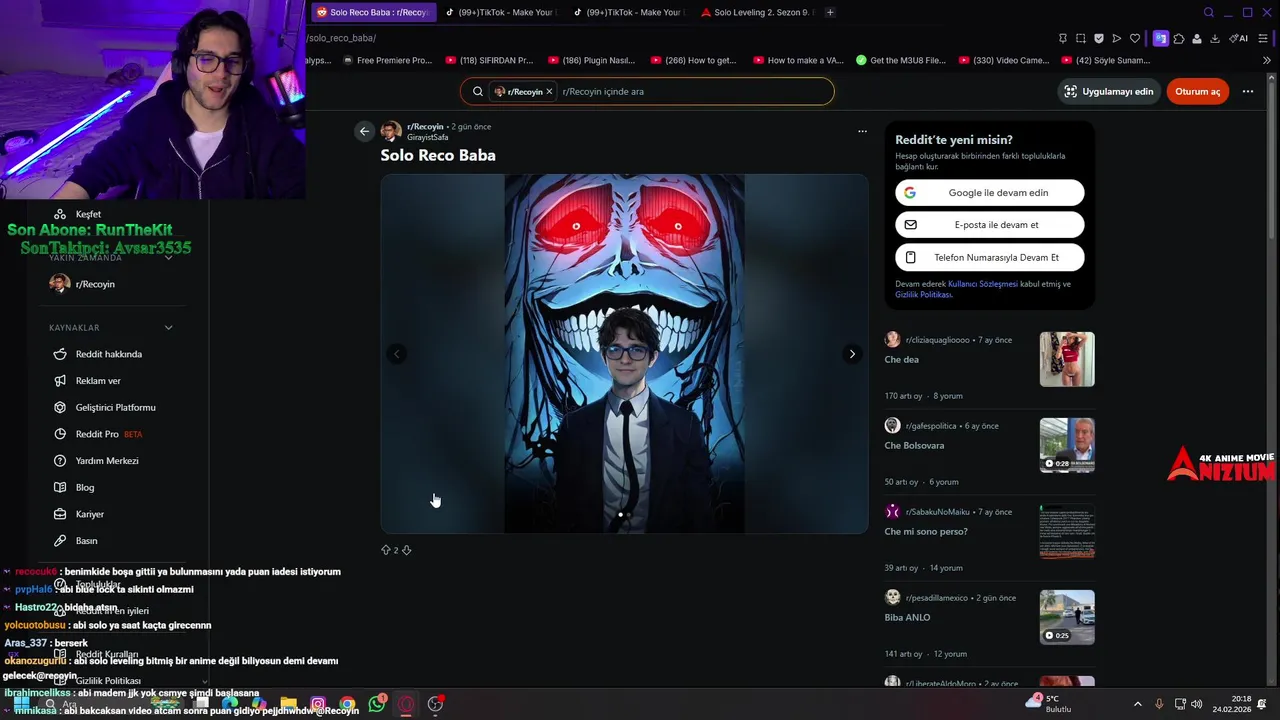This screenshot has height=720, width=1280.
Task: Open the downloads icon
Action: point(1215,38)
